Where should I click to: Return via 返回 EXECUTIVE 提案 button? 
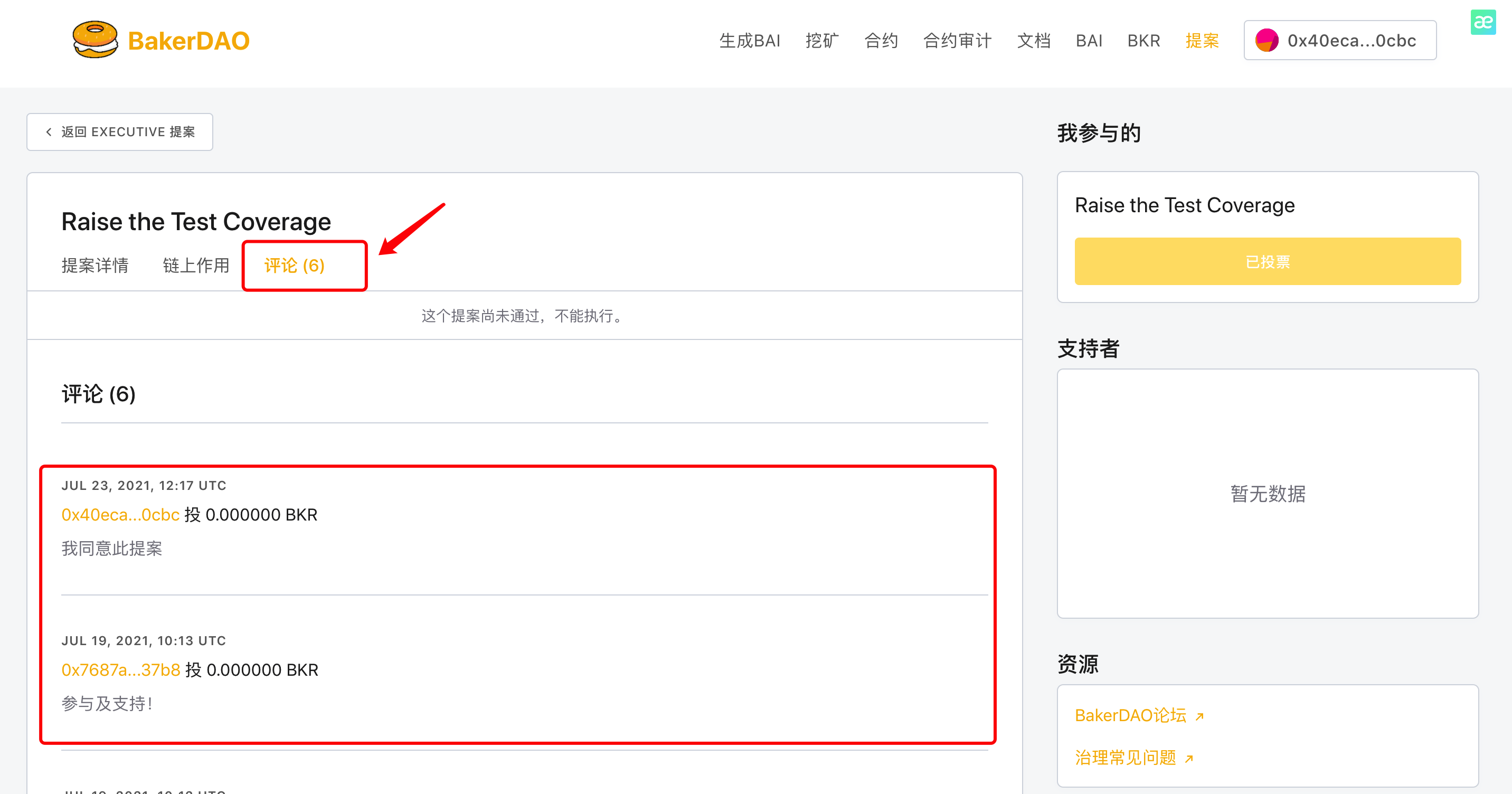point(120,132)
